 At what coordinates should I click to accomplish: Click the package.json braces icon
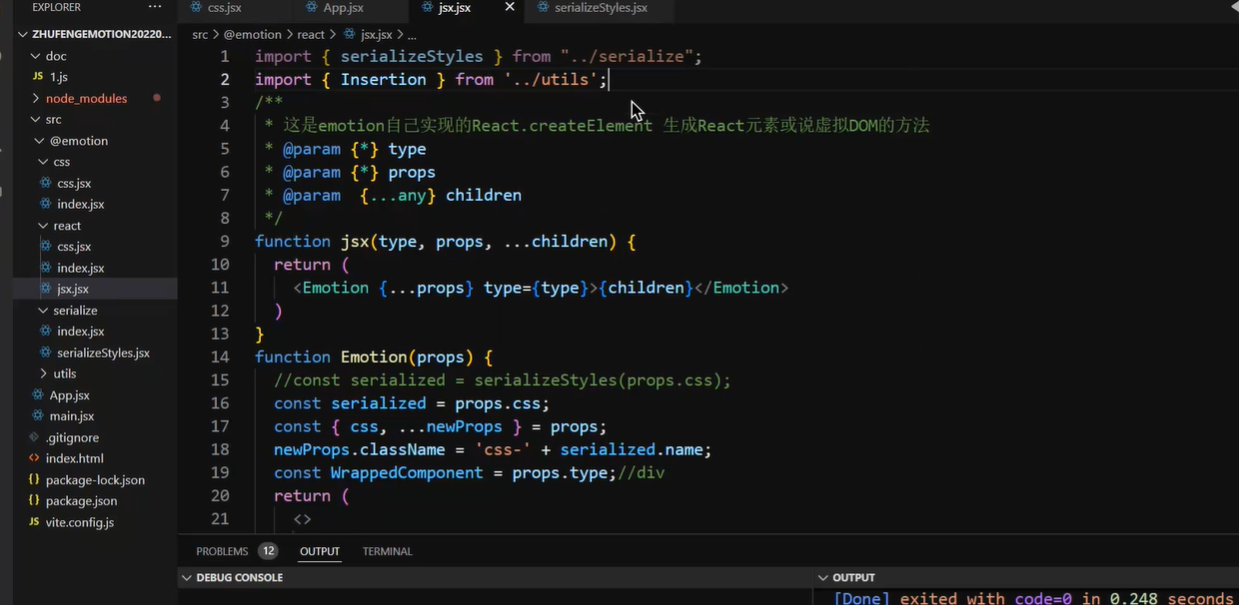35,501
